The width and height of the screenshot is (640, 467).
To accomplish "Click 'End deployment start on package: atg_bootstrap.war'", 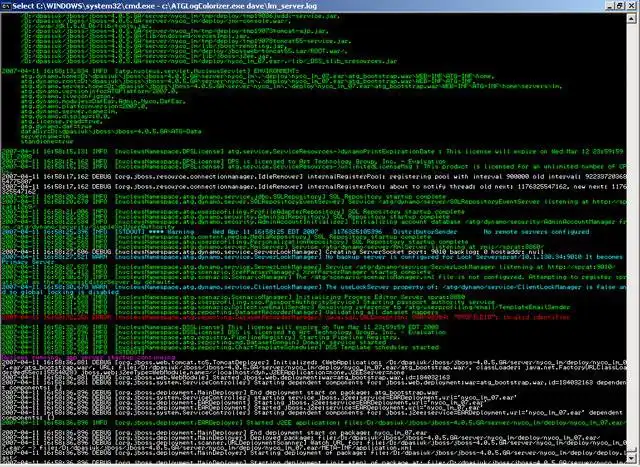I will (x=346, y=393).
